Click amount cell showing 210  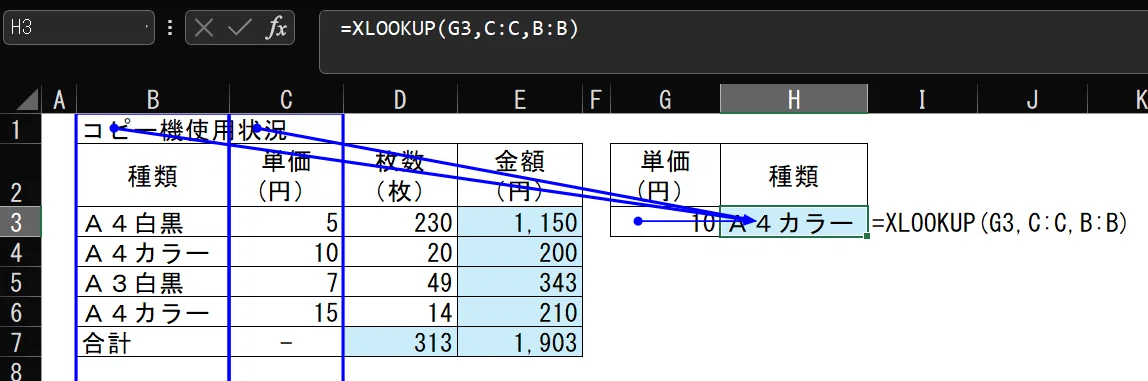click(520, 312)
